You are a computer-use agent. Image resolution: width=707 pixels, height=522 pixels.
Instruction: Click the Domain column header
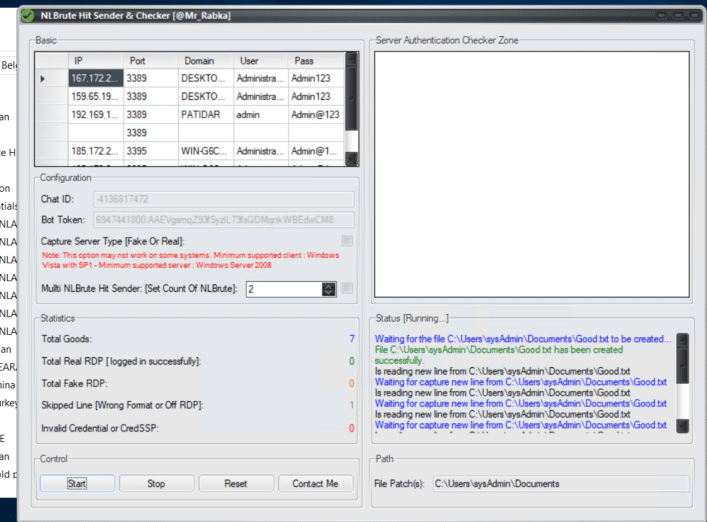pos(206,61)
